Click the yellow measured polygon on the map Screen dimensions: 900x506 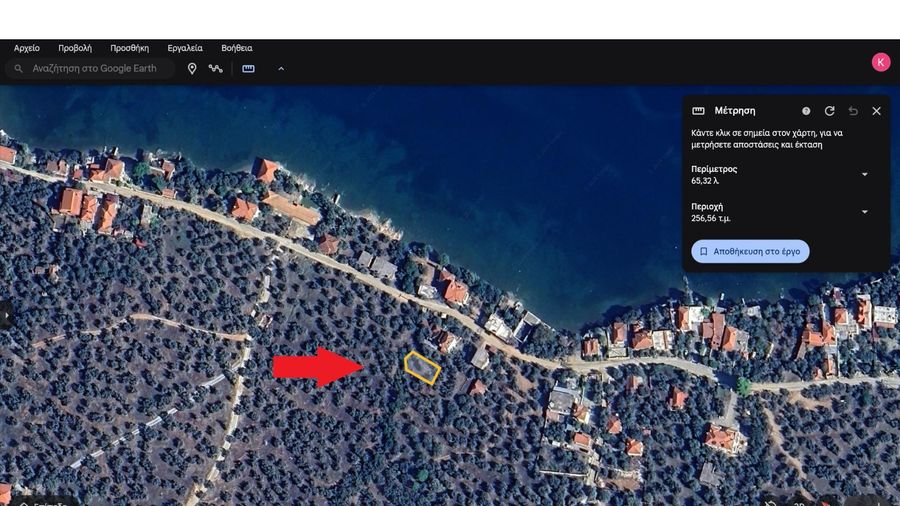(x=422, y=368)
